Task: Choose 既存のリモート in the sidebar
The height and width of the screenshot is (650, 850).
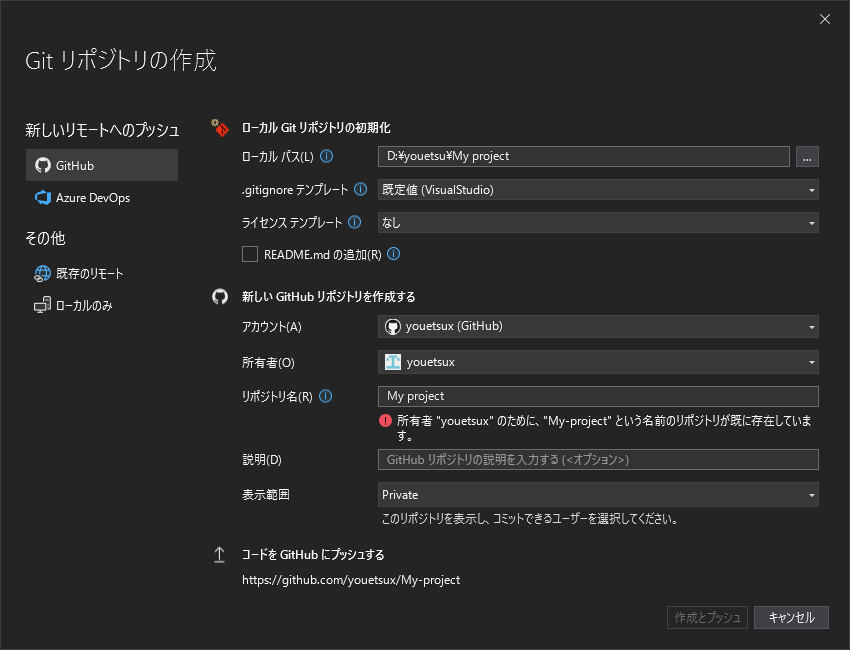Action: coord(89,273)
